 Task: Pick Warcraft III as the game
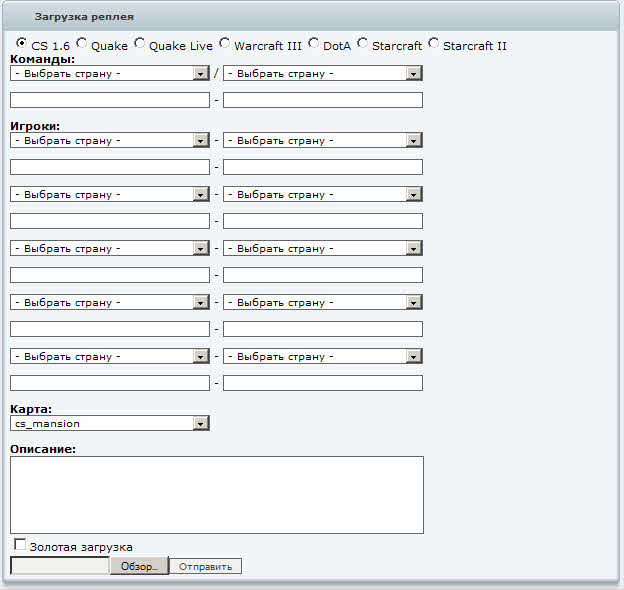pos(225,44)
